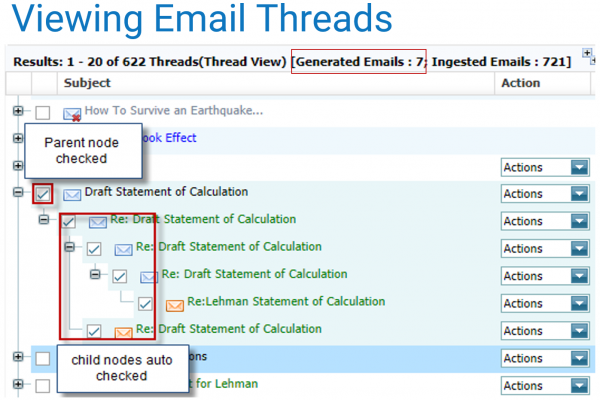Click blue envelope icon of third-level Re: Draft reply

click(149, 276)
